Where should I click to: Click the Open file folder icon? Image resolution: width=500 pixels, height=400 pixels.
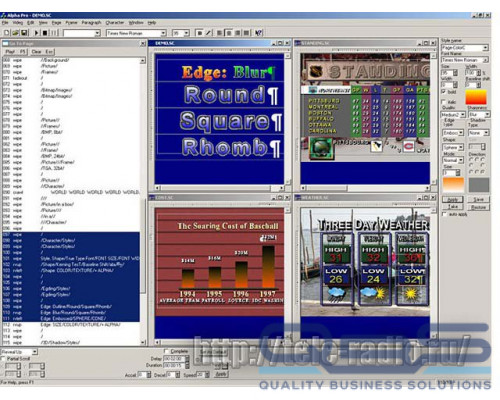tap(15, 33)
